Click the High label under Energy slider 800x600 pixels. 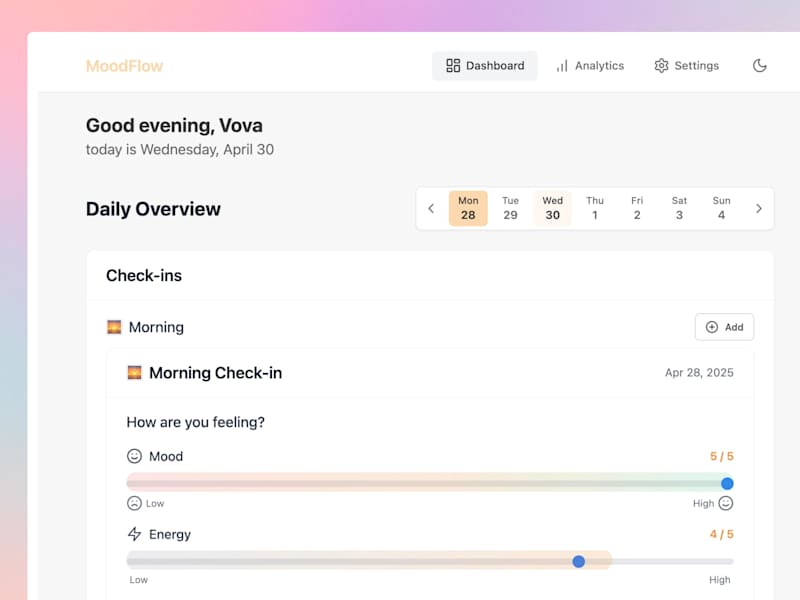[719, 580]
